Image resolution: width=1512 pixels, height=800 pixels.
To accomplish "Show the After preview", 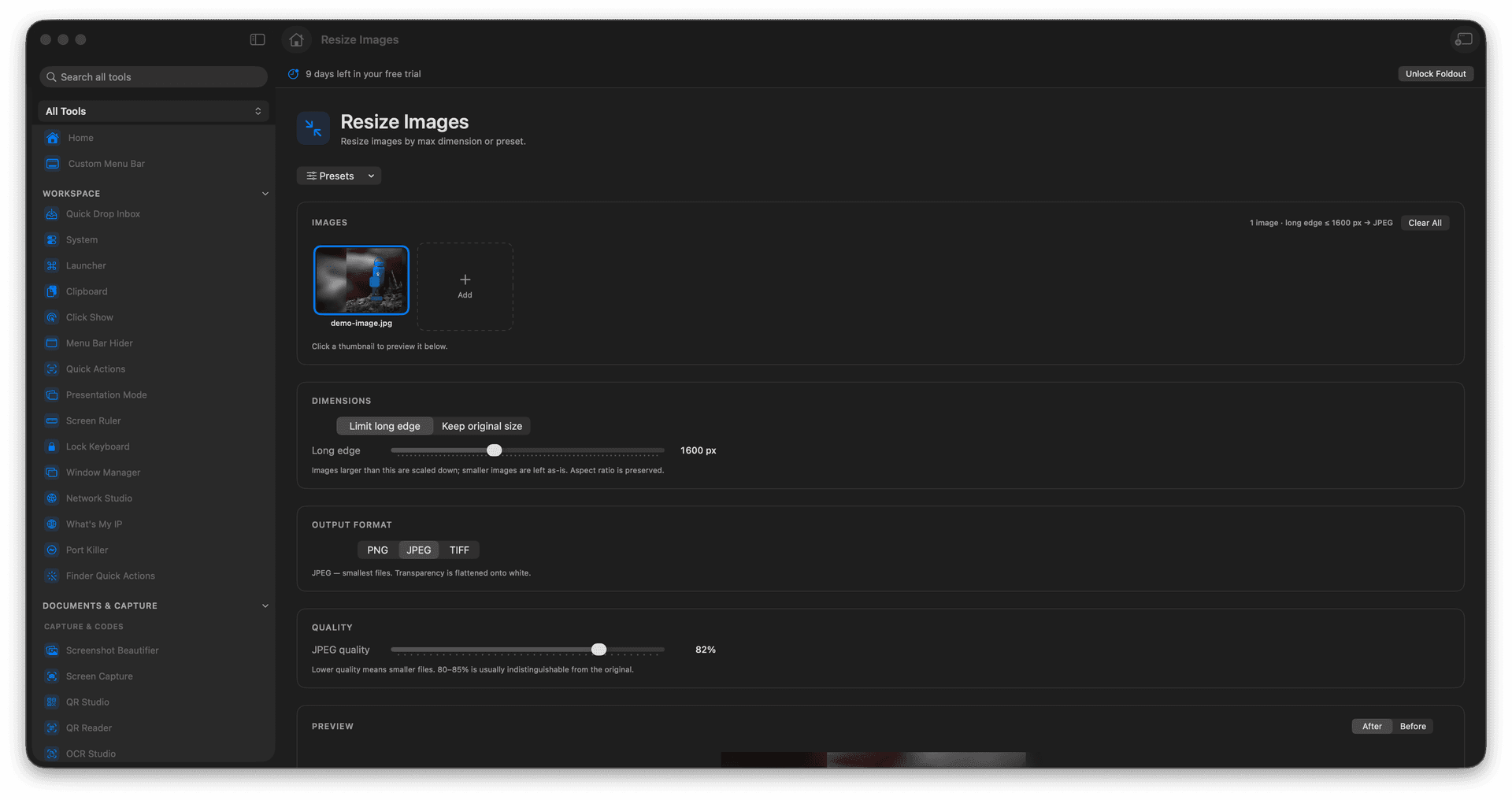I will 1372,727.
